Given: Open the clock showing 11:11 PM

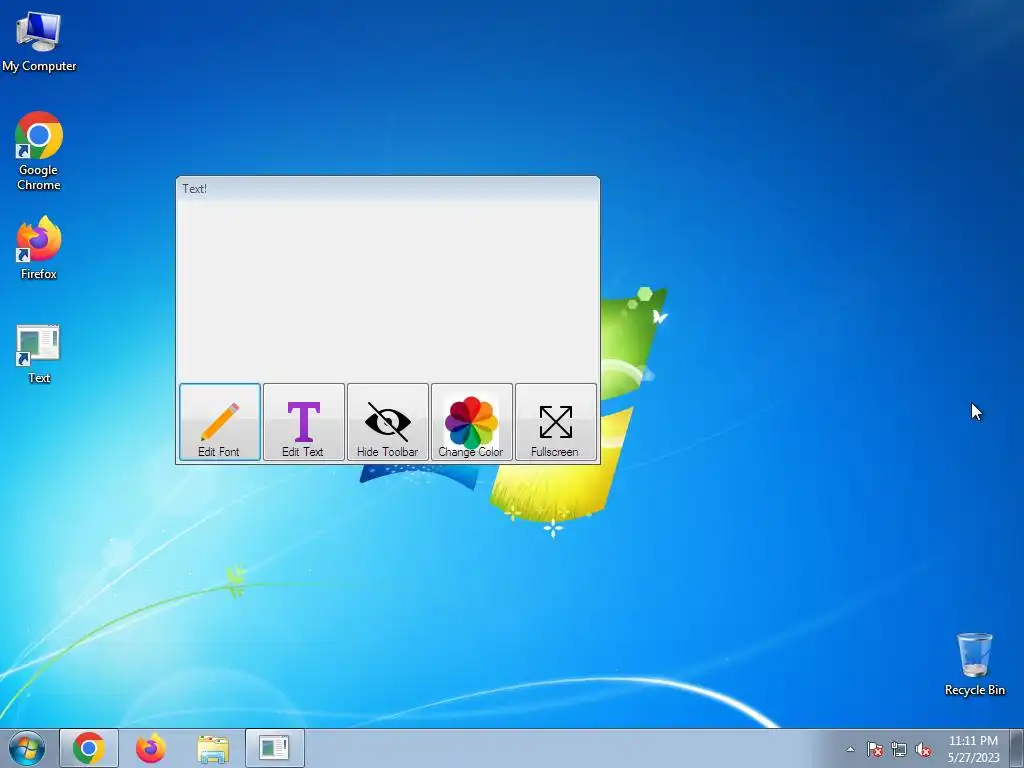Looking at the screenshot, I should click(x=973, y=749).
